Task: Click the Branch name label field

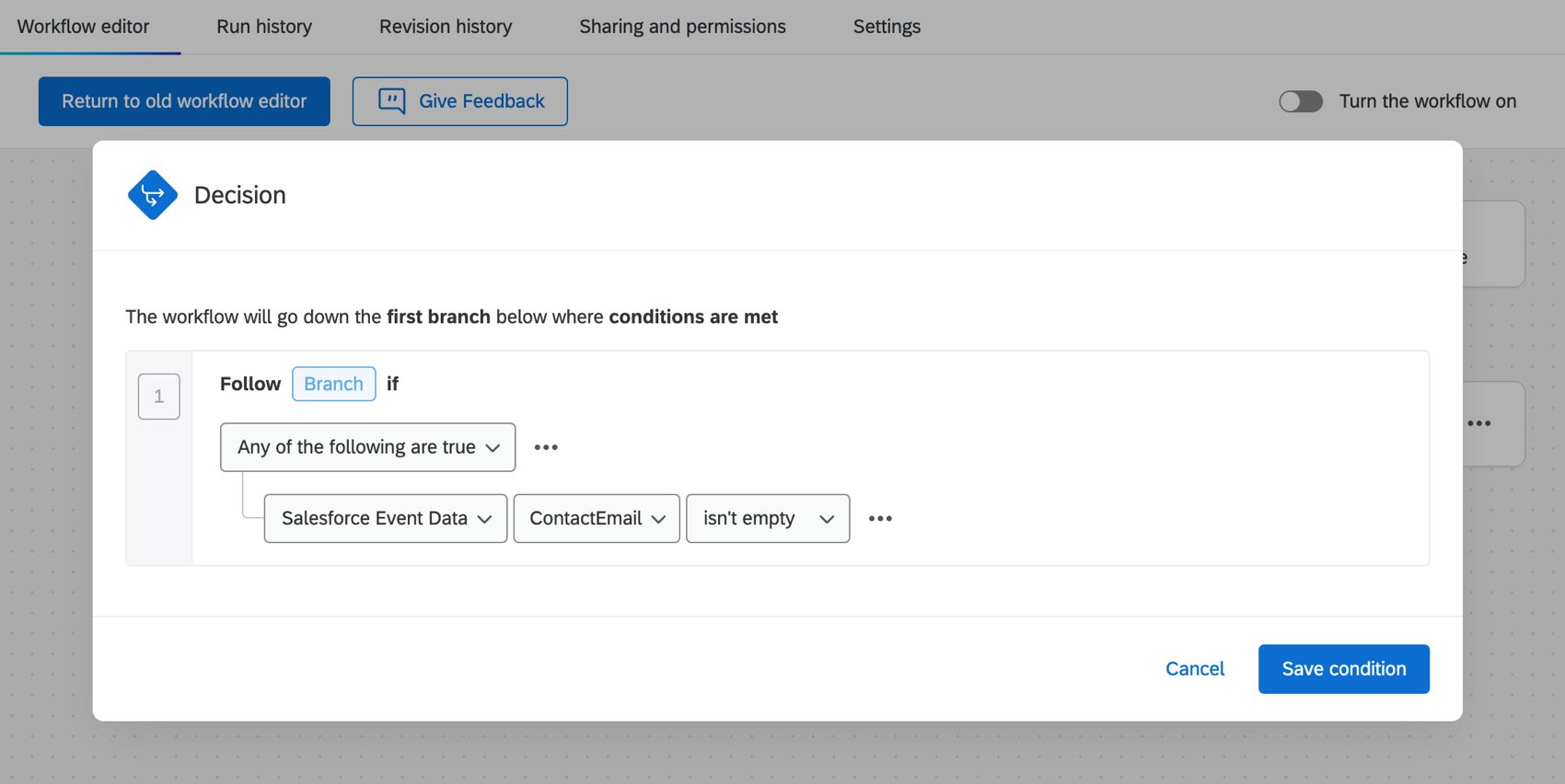Action: tap(333, 384)
